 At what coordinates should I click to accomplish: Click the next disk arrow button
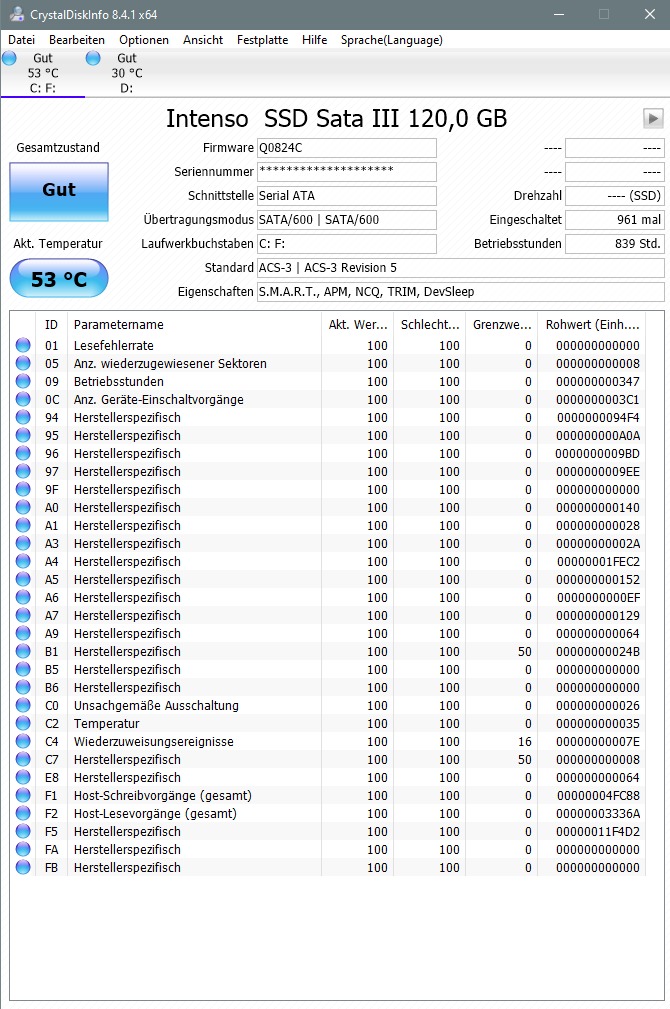pyautogui.click(x=653, y=118)
